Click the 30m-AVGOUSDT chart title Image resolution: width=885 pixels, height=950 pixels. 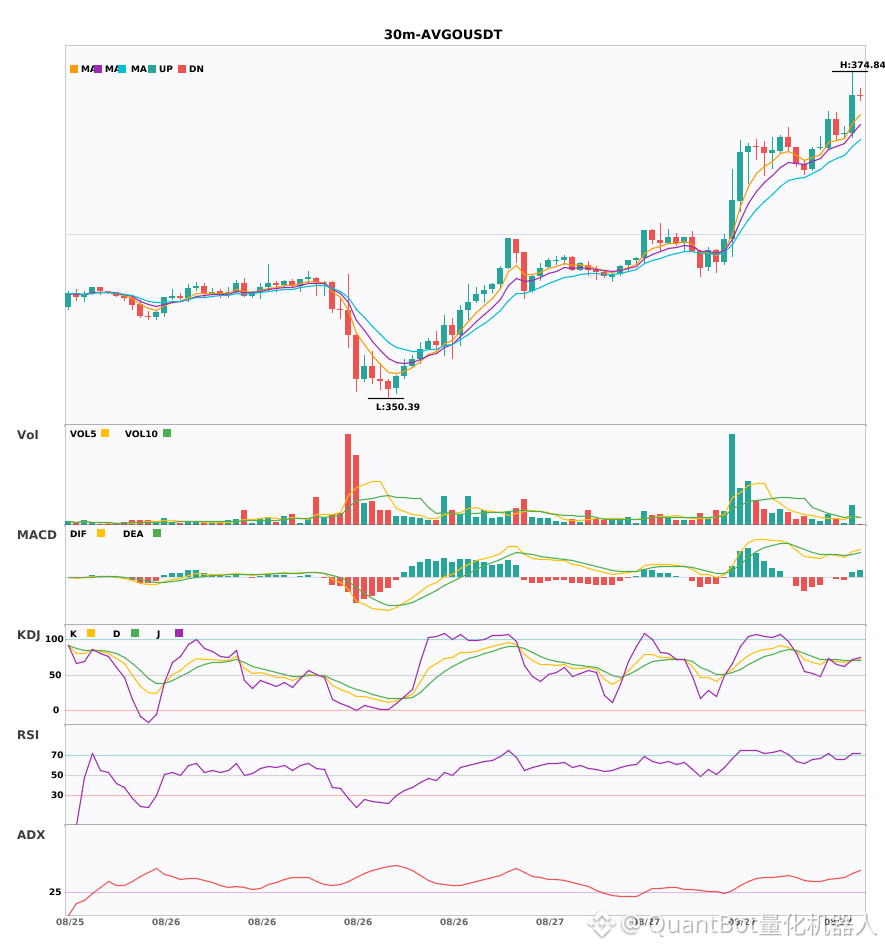tap(443, 35)
